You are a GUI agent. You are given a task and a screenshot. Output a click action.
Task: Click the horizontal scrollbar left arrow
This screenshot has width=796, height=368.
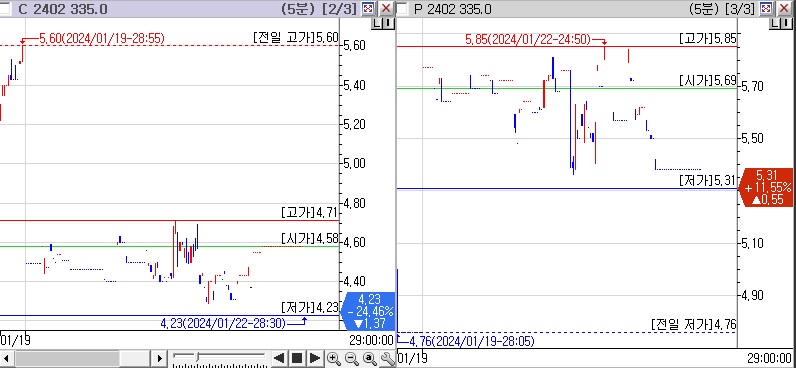click(6, 358)
